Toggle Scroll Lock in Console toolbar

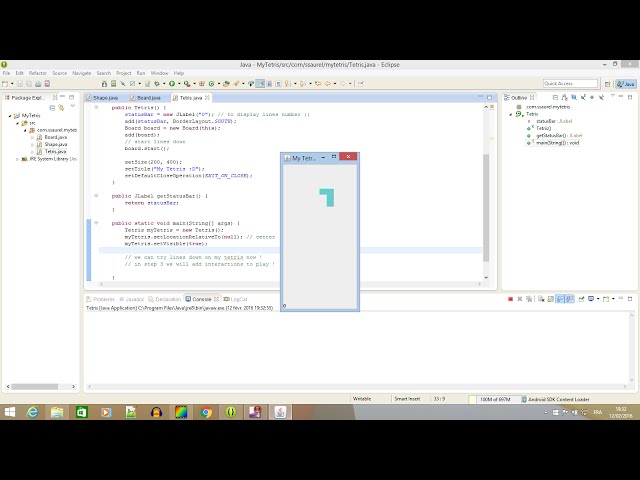coord(551,299)
